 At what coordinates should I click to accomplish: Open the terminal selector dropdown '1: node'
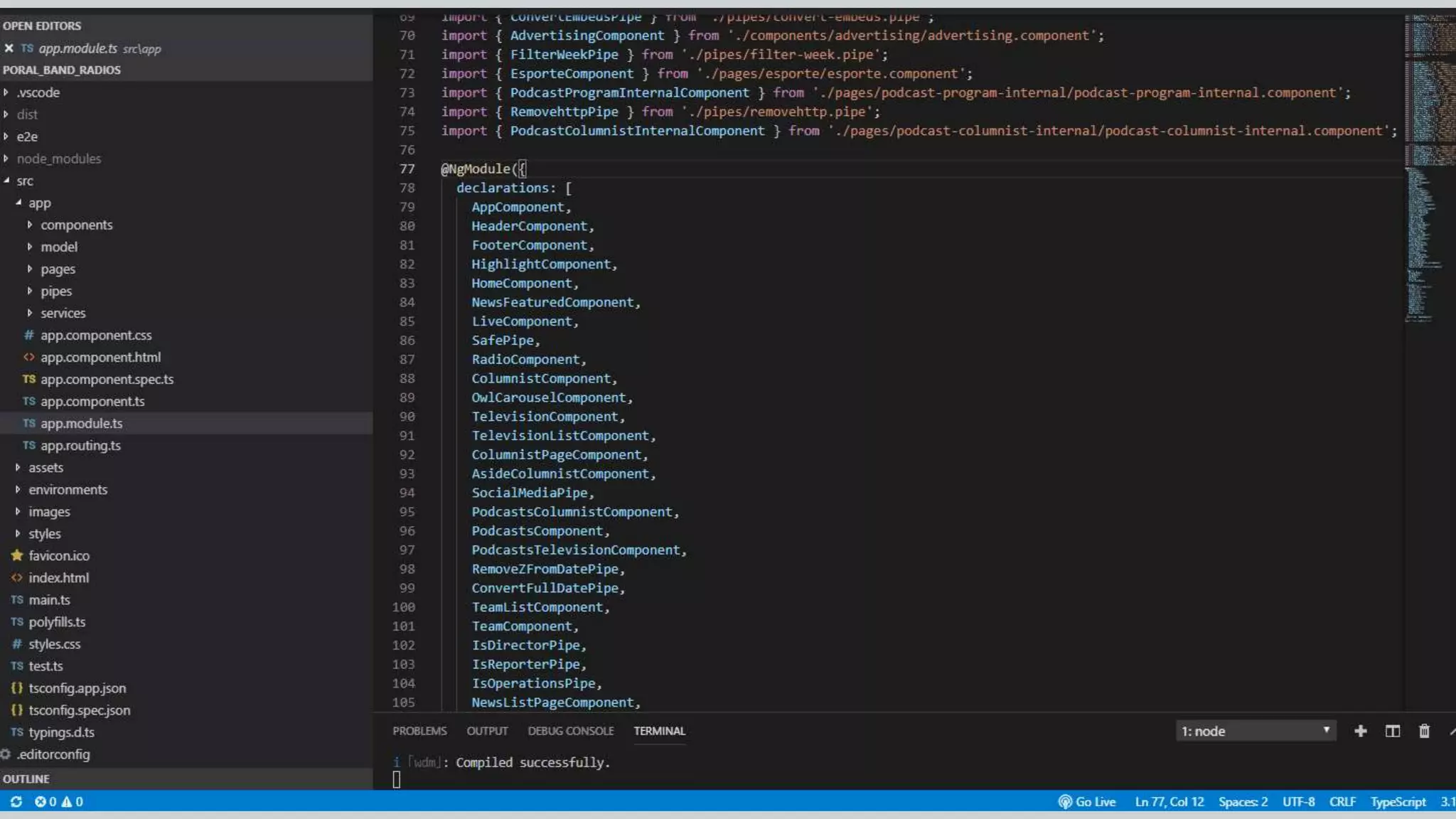1256,731
